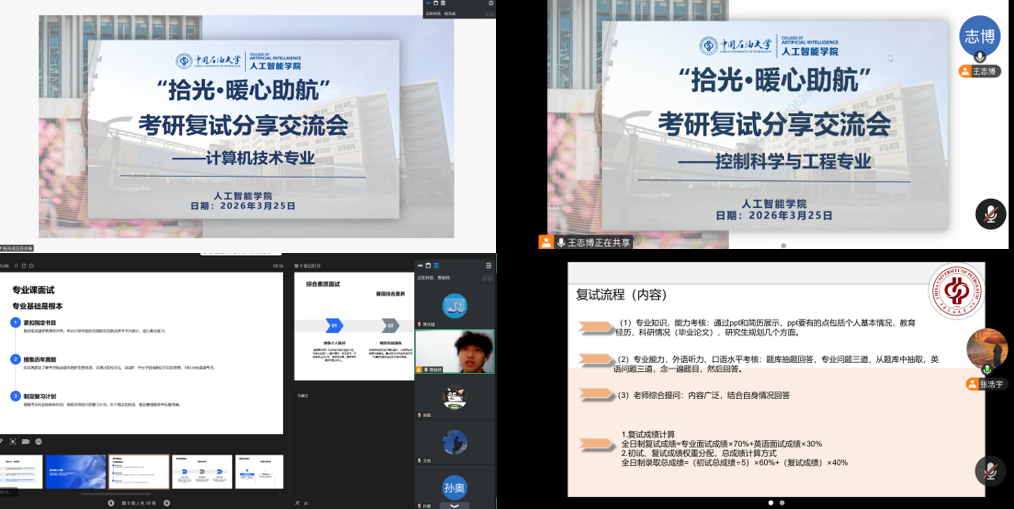Unmute the microphone in the bottom-right meeting
This screenshot has width=1014, height=509.
coord(990,470)
